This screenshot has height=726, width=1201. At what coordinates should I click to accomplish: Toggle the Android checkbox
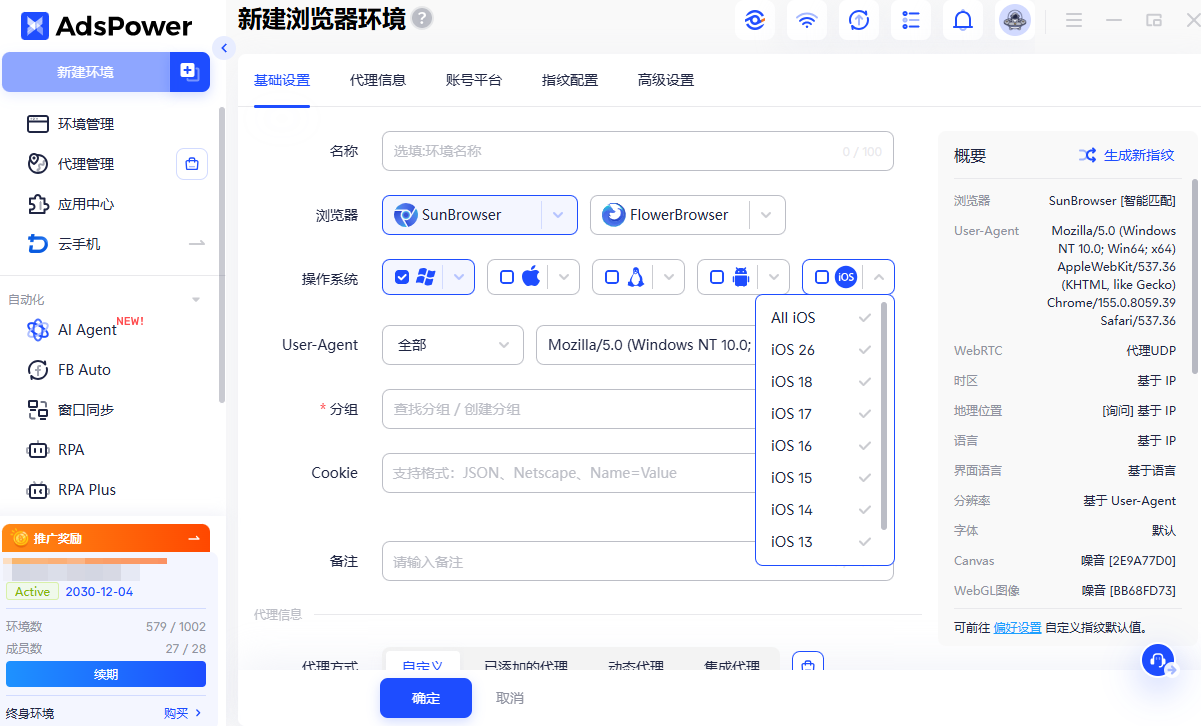[x=717, y=277]
